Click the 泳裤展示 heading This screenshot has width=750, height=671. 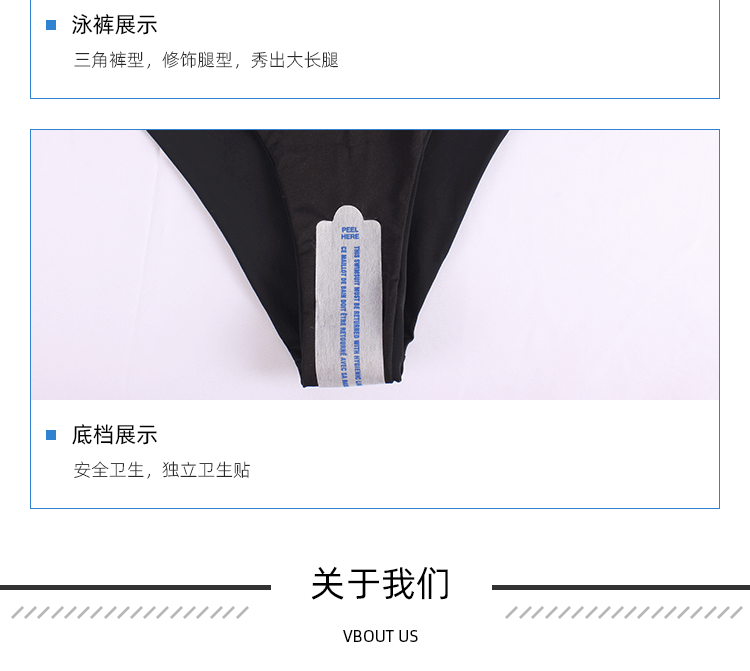tap(114, 25)
